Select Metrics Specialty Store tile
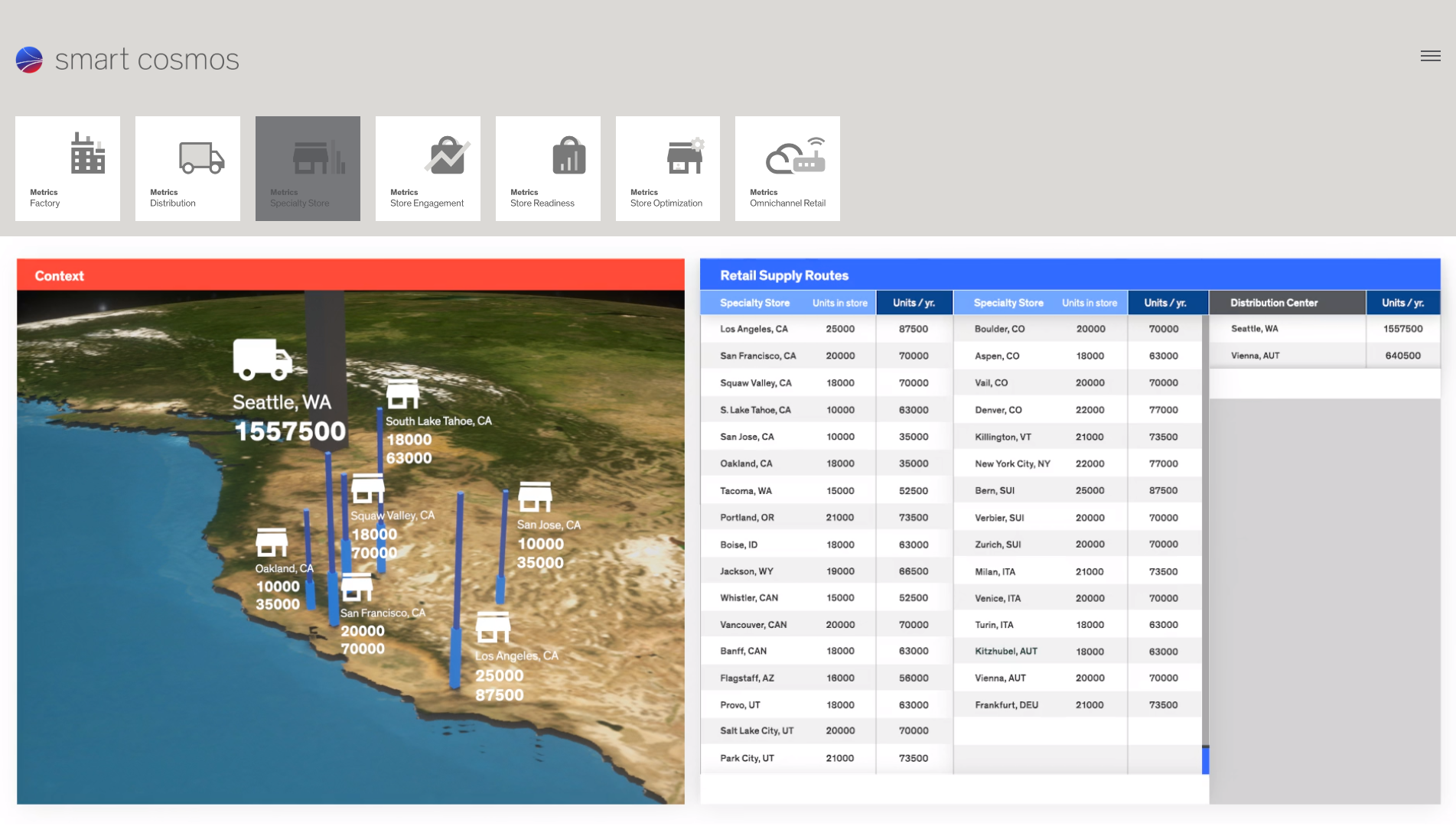The image size is (1456, 826). (x=308, y=168)
